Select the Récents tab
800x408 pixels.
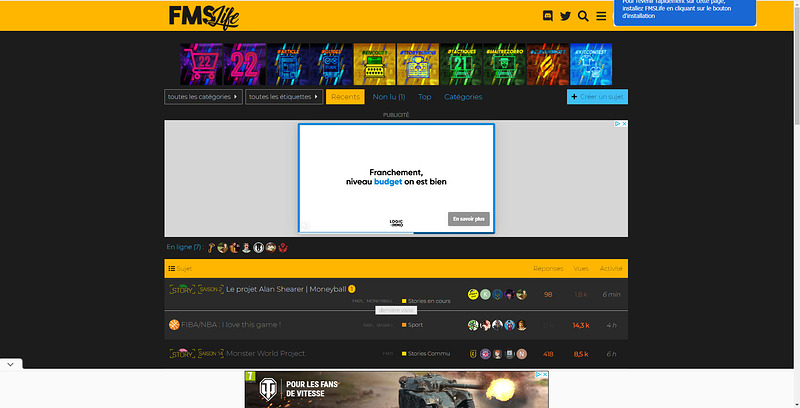click(345, 97)
